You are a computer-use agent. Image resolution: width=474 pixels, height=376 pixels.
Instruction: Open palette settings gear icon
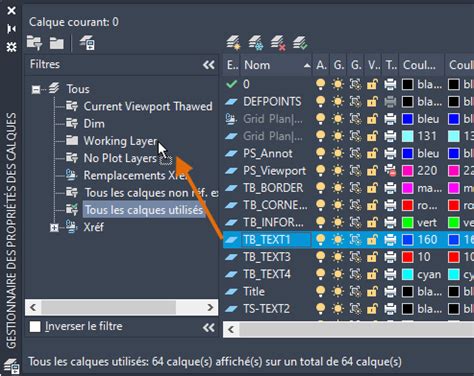click(11, 47)
